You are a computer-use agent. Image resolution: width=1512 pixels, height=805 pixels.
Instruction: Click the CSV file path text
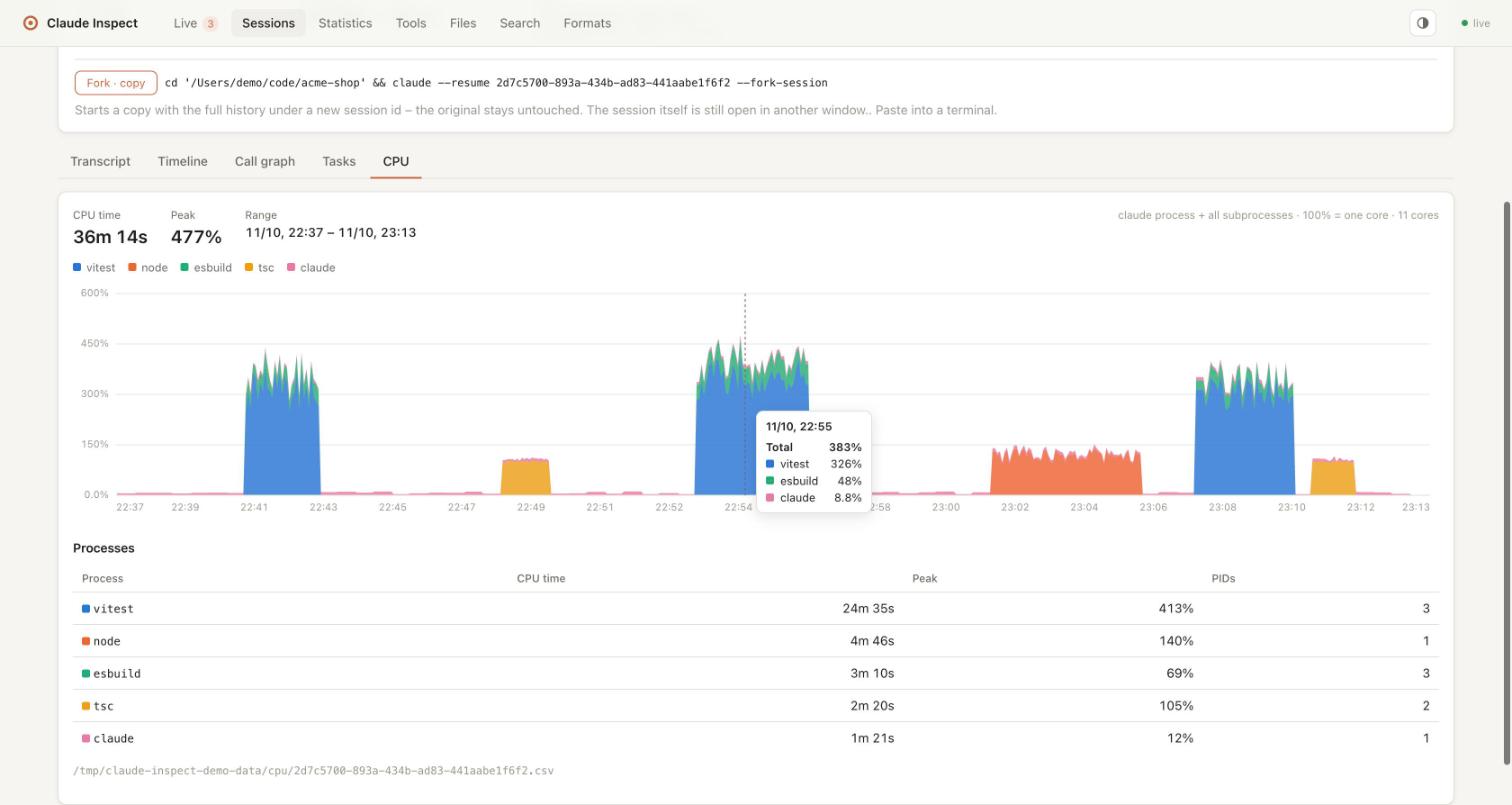click(313, 771)
